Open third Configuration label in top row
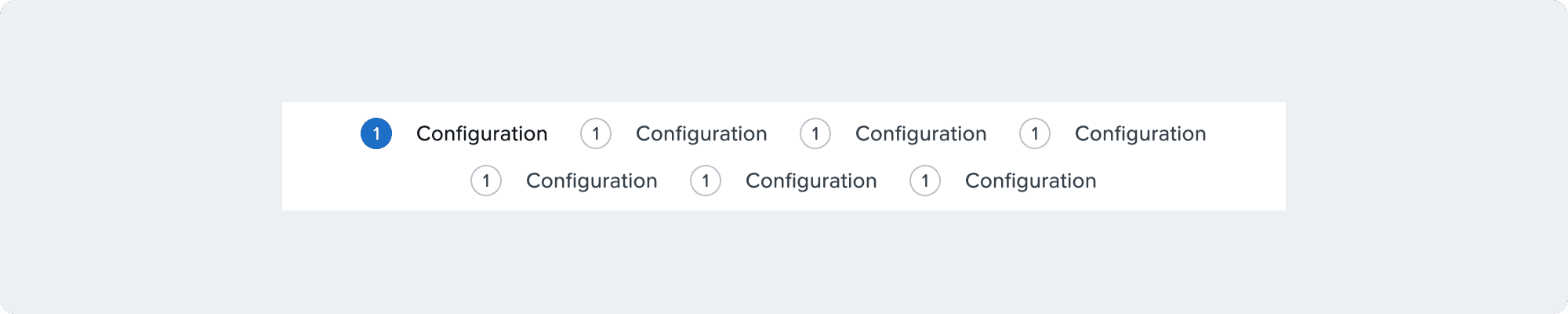 920,133
